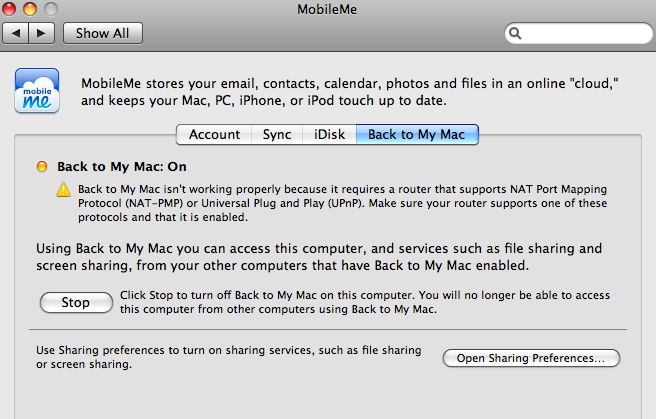Switch to the Account tab
Image resolution: width=656 pixels, height=419 pixels.
click(x=214, y=134)
